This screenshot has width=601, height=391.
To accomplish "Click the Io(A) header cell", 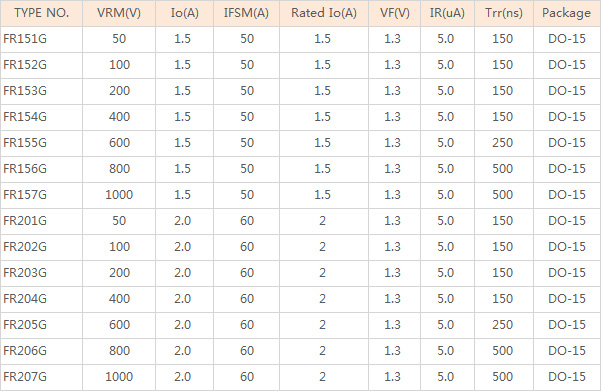I will (x=185, y=13).
